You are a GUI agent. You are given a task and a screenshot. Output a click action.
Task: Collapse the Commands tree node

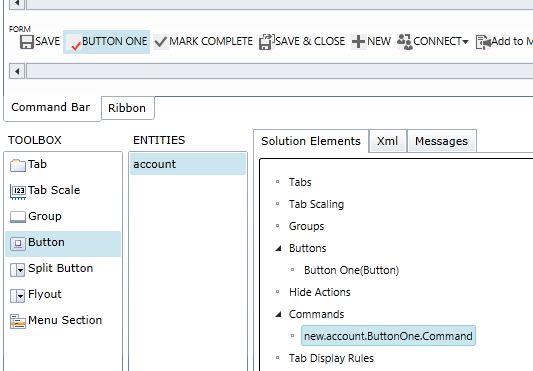click(x=278, y=314)
